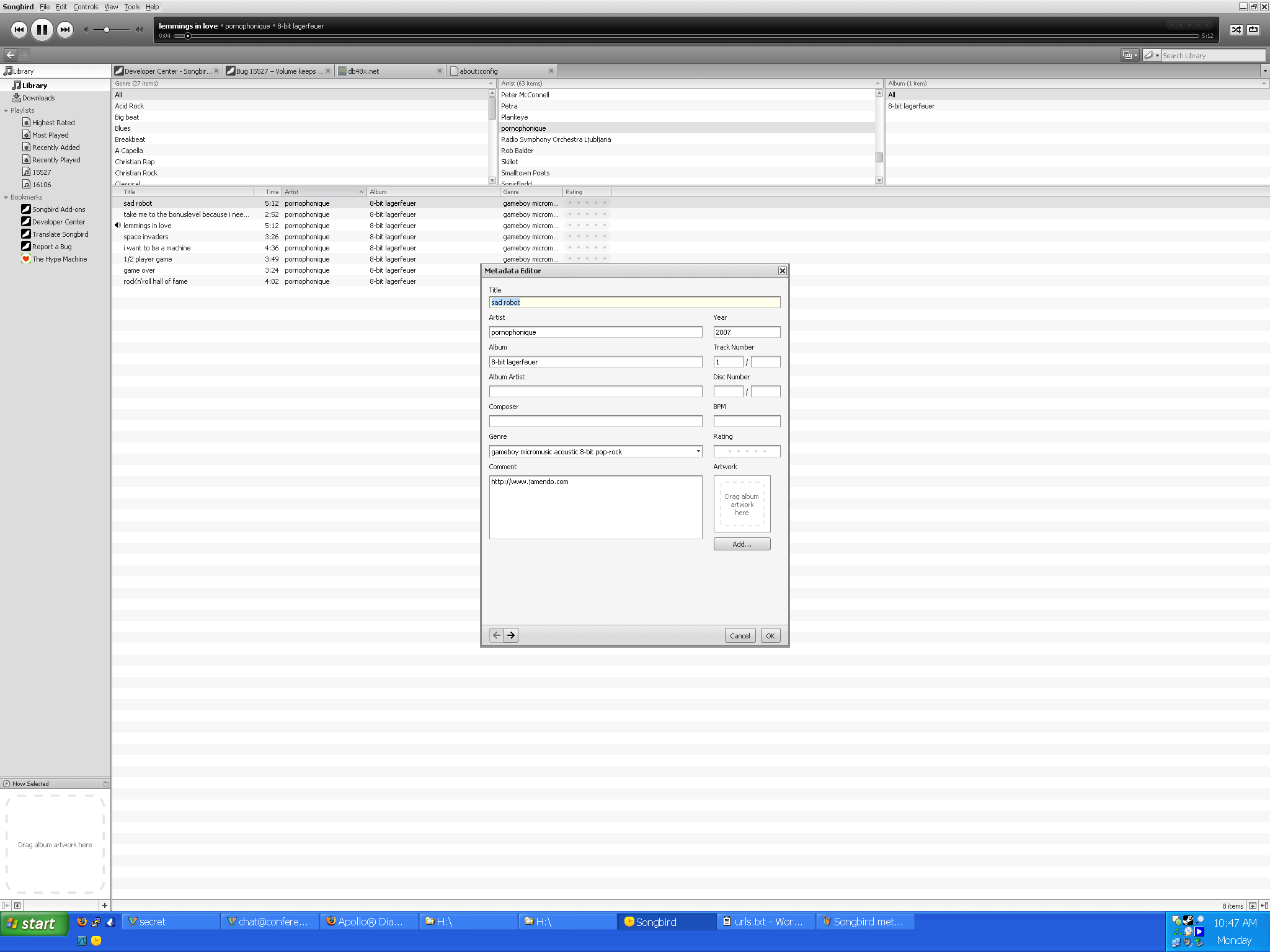Image resolution: width=1270 pixels, height=952 pixels.
Task: Go to next track in Metadata Editor
Action: [x=511, y=635]
